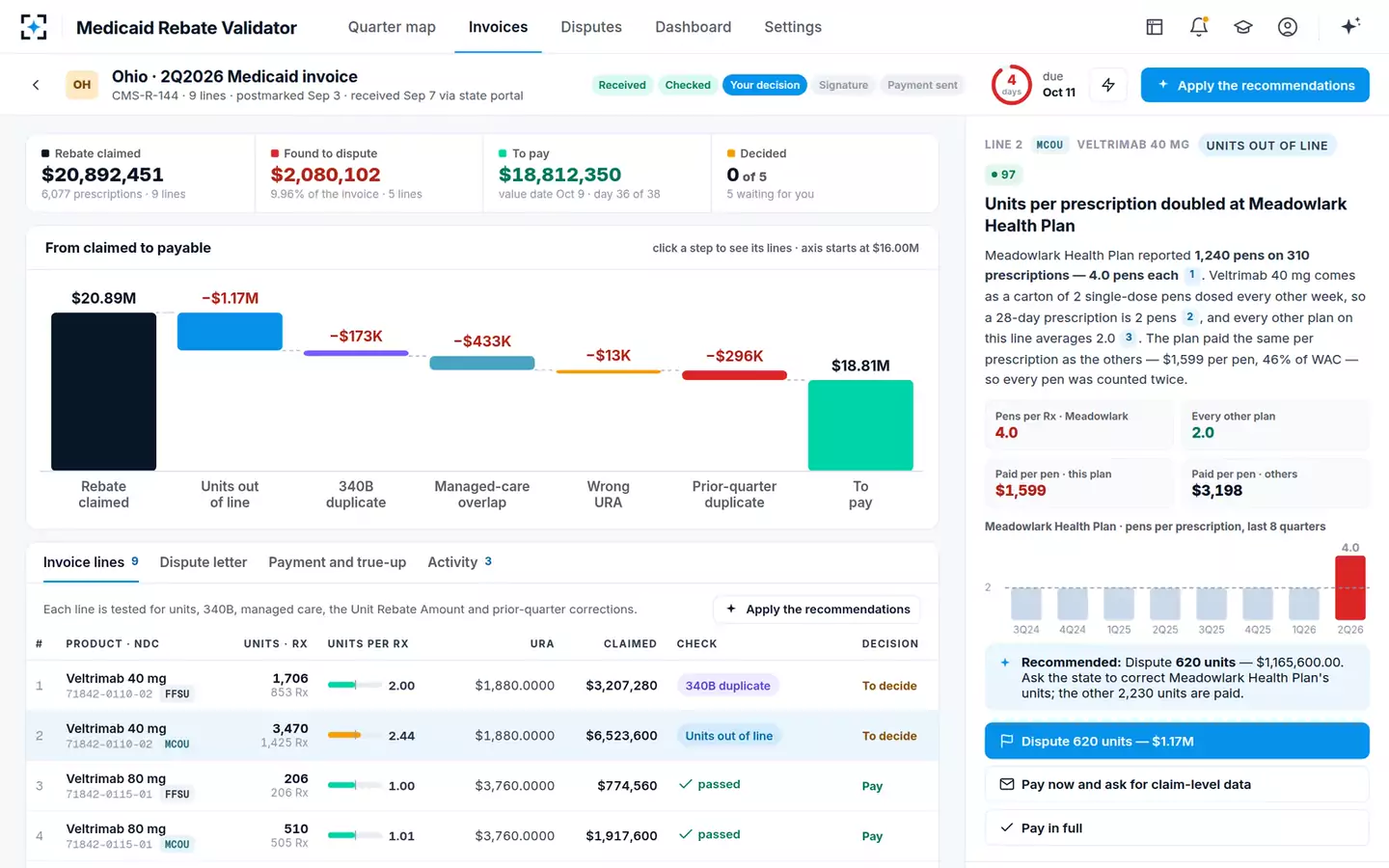1389x868 pixels.
Task: Click footnote reference 2 in explanation
Action: (x=1189, y=317)
